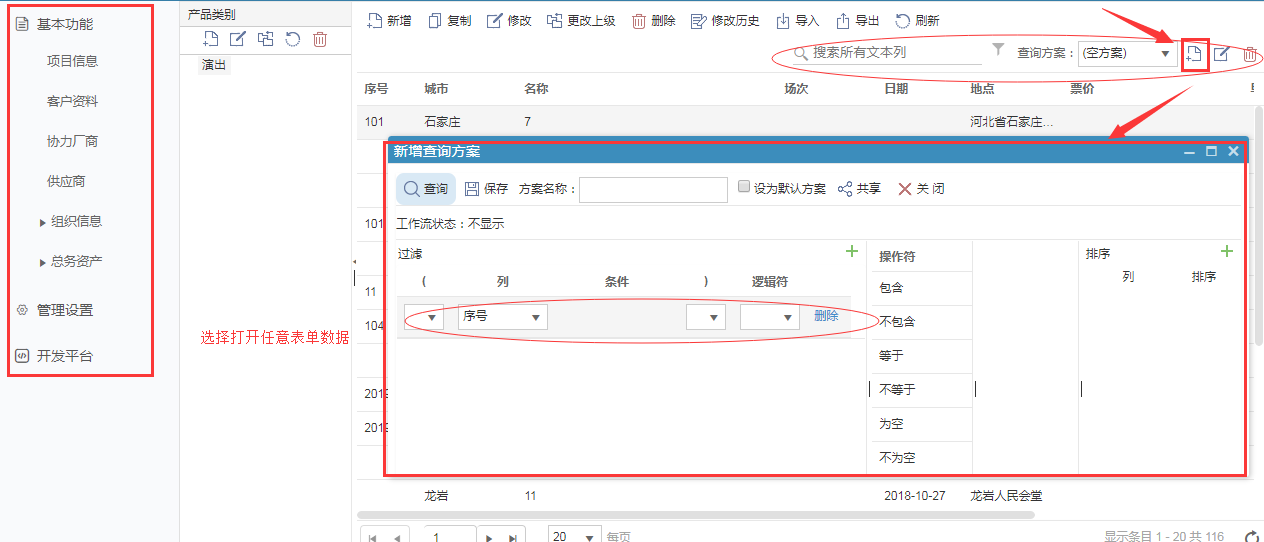Viewport: 1264px width, 542px height.
Task: Click the 删除 link in filter row
Action: point(826,316)
